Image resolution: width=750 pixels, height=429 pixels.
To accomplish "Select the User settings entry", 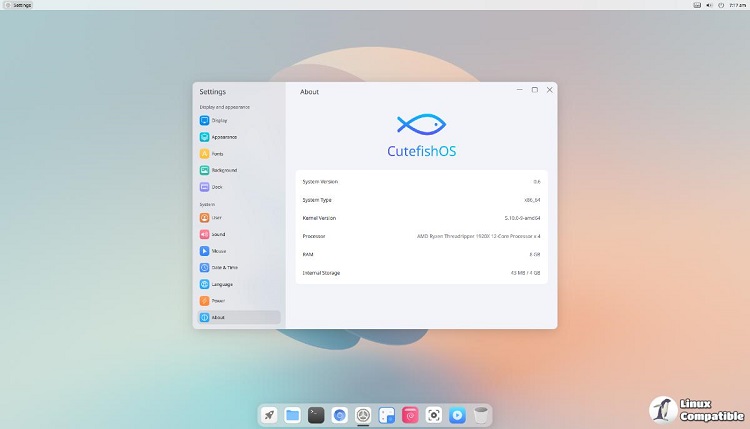I will [217, 217].
